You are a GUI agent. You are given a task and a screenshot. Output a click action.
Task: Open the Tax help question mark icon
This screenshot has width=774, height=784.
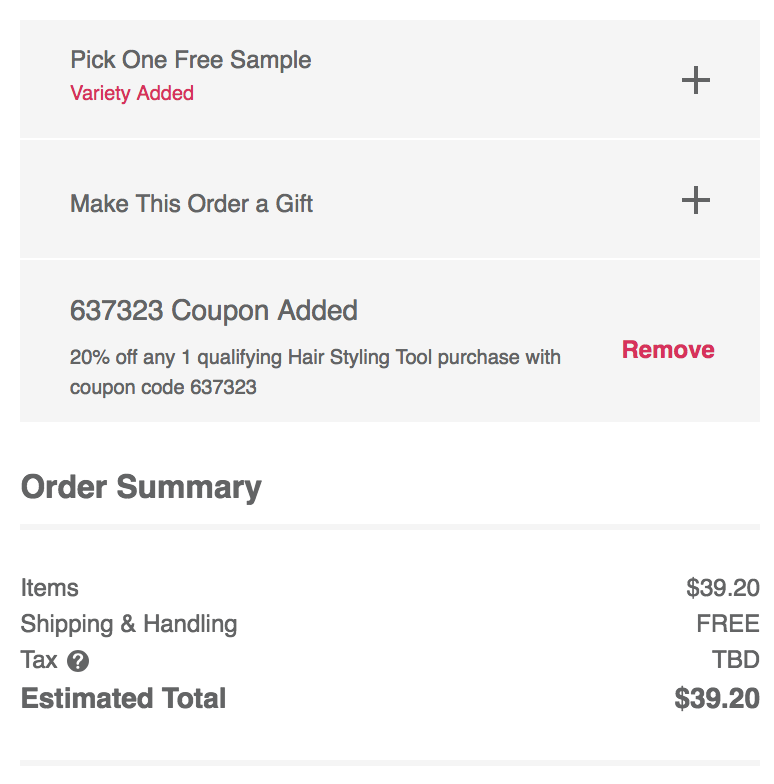coord(78,661)
